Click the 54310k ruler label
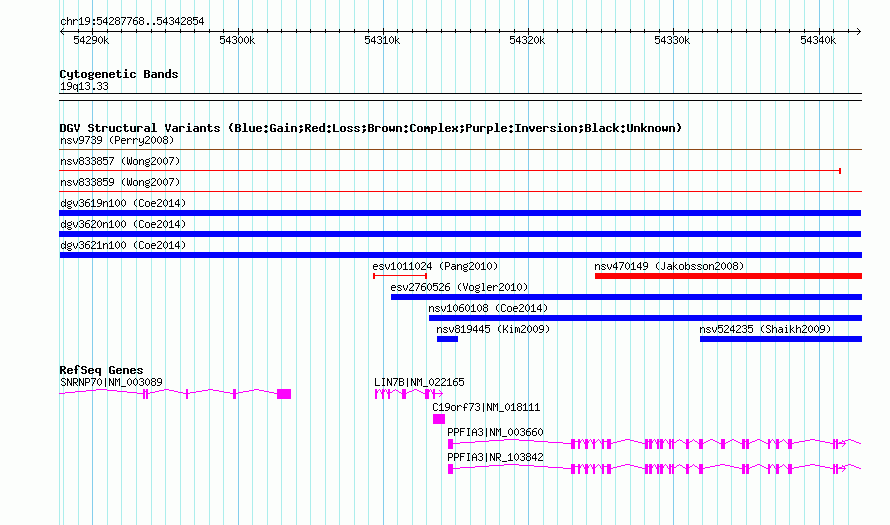The height and width of the screenshot is (525, 890). click(x=382, y=40)
